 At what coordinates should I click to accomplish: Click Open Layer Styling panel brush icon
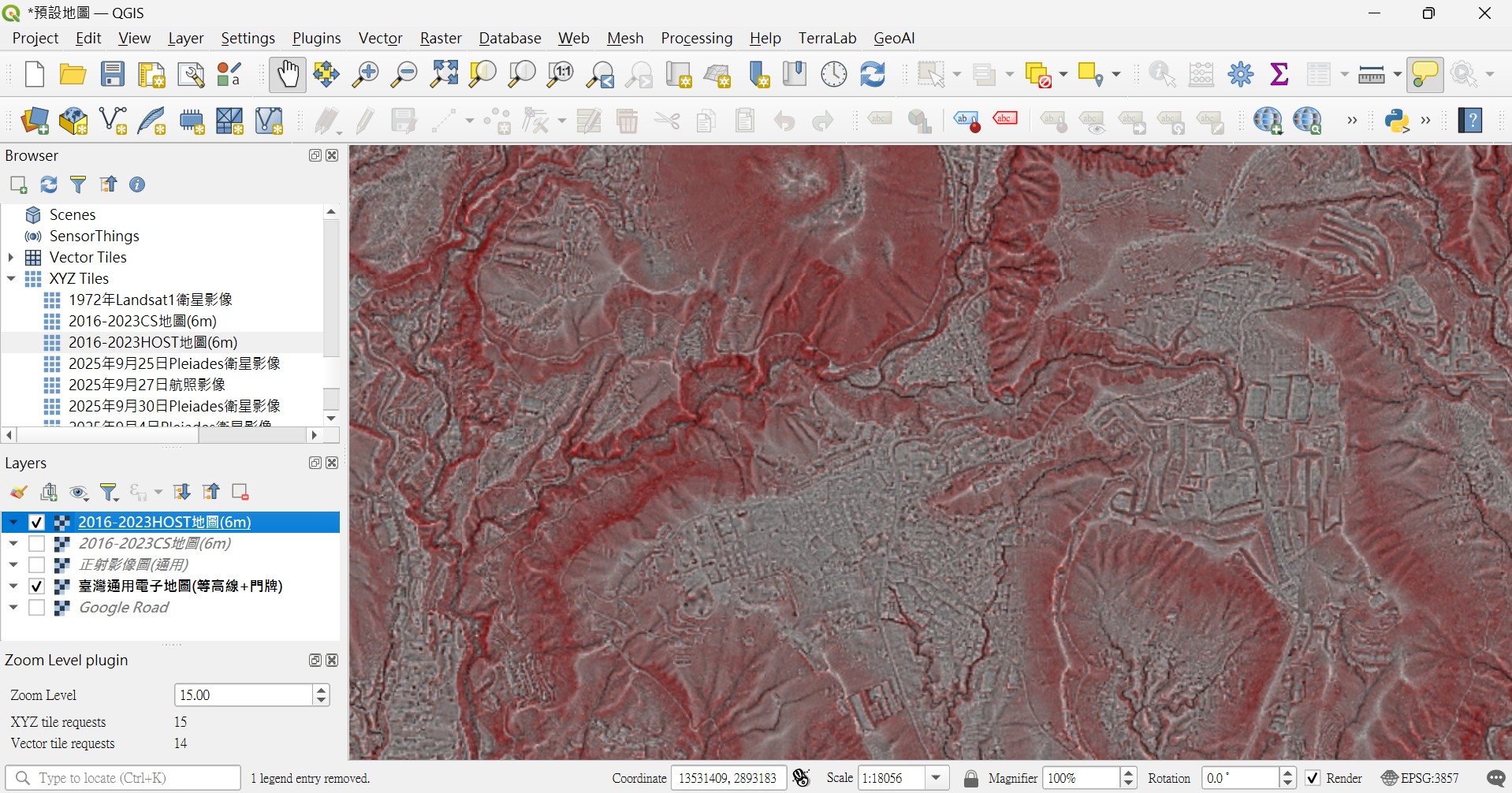point(19,493)
